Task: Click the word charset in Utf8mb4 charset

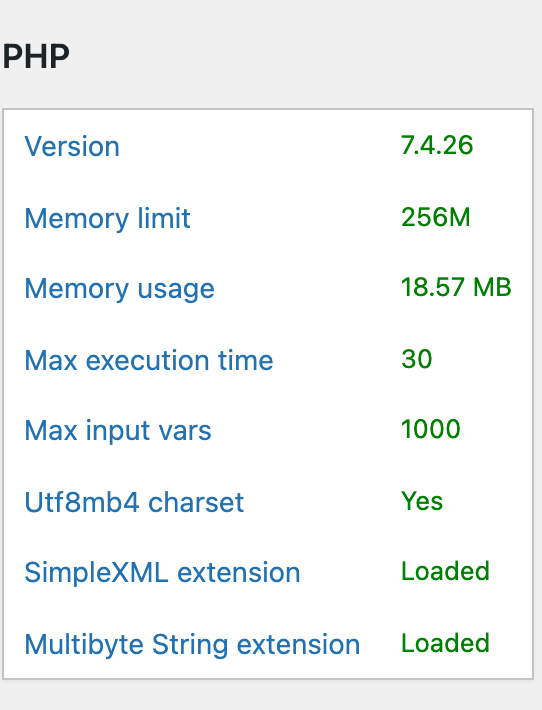Action: (196, 502)
